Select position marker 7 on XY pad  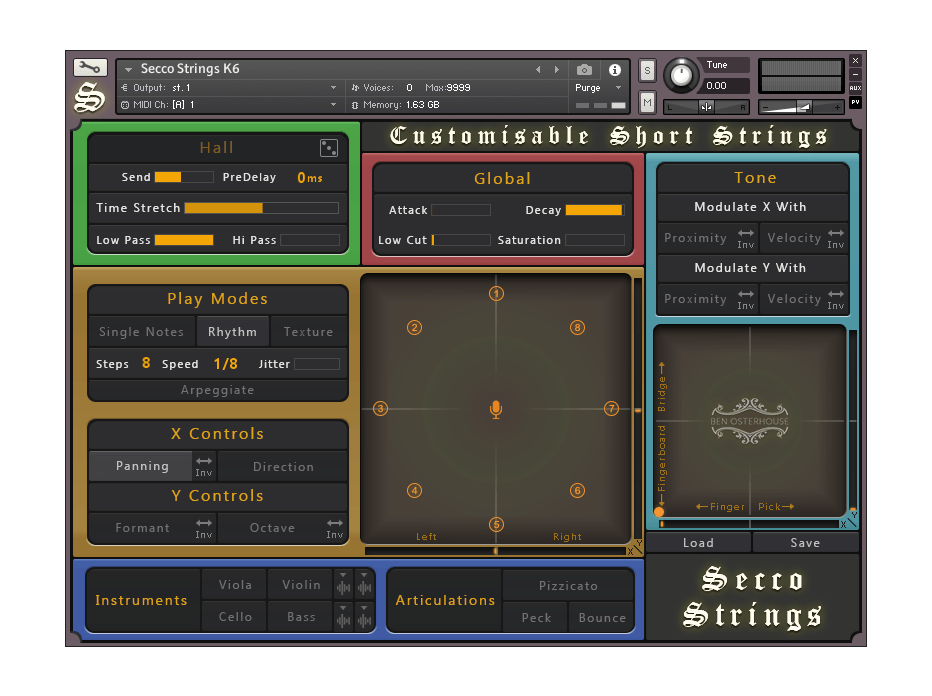(611, 409)
